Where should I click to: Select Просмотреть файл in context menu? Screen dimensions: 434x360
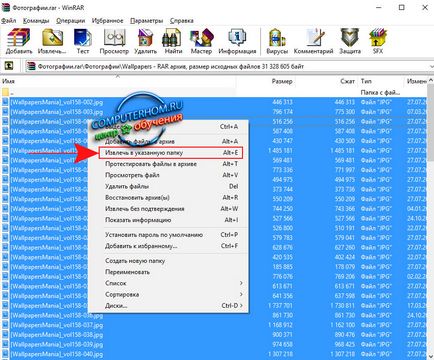point(168,175)
